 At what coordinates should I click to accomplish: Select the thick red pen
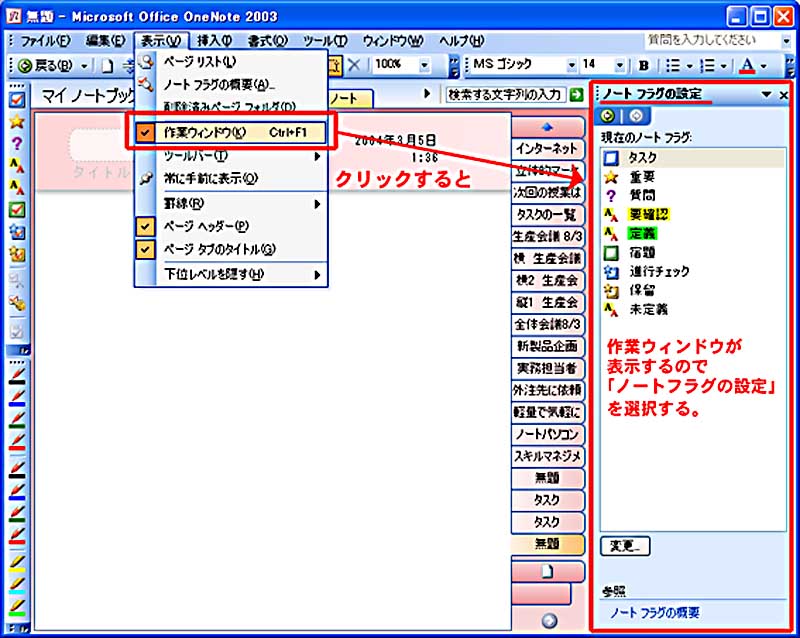[x=17, y=535]
